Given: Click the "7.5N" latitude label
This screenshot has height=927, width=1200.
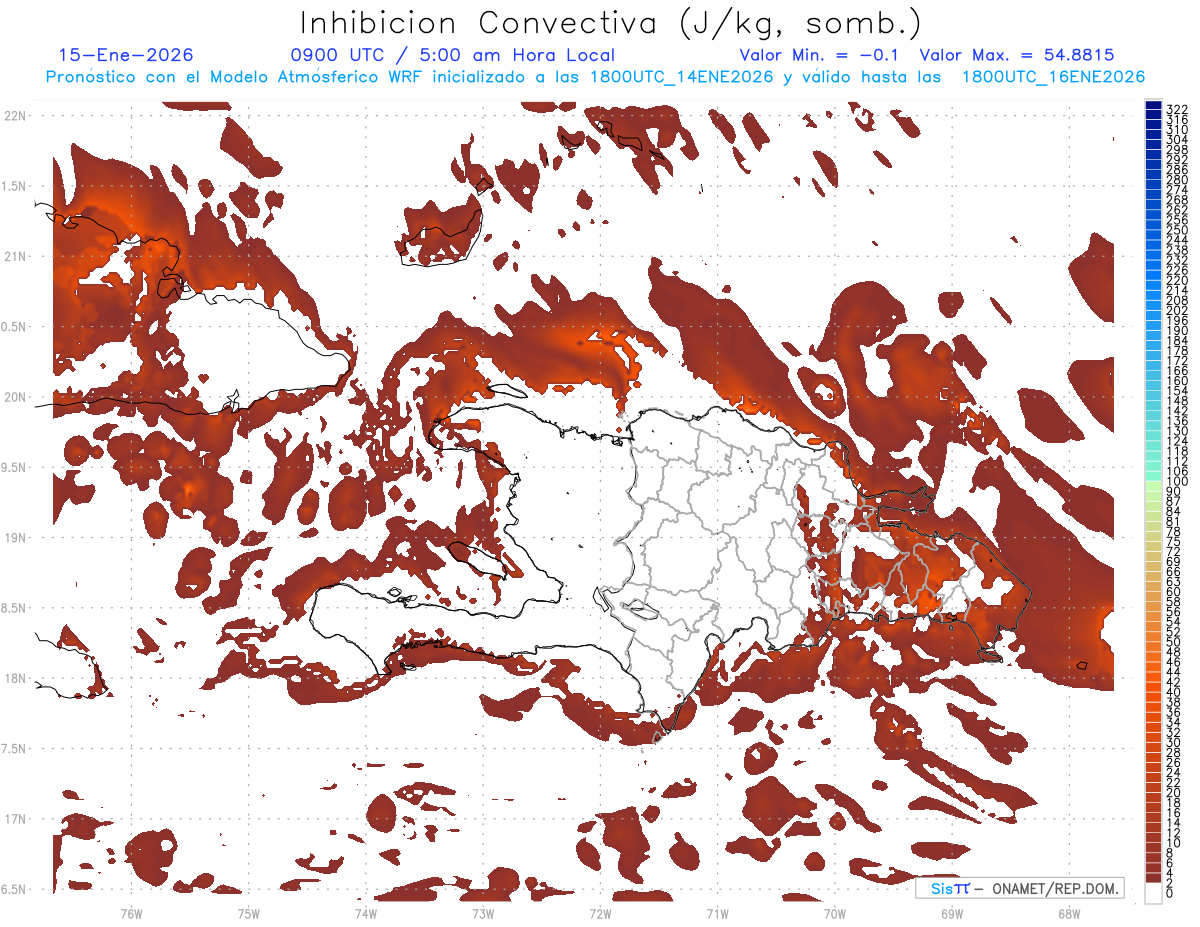Looking at the screenshot, I should click(x=14, y=749).
